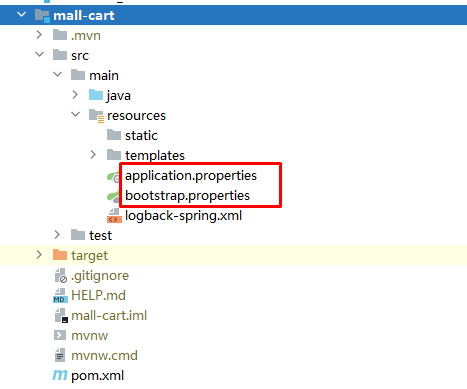Select the templates folder label
The height and width of the screenshot is (389, 467).
pyautogui.click(x=155, y=156)
